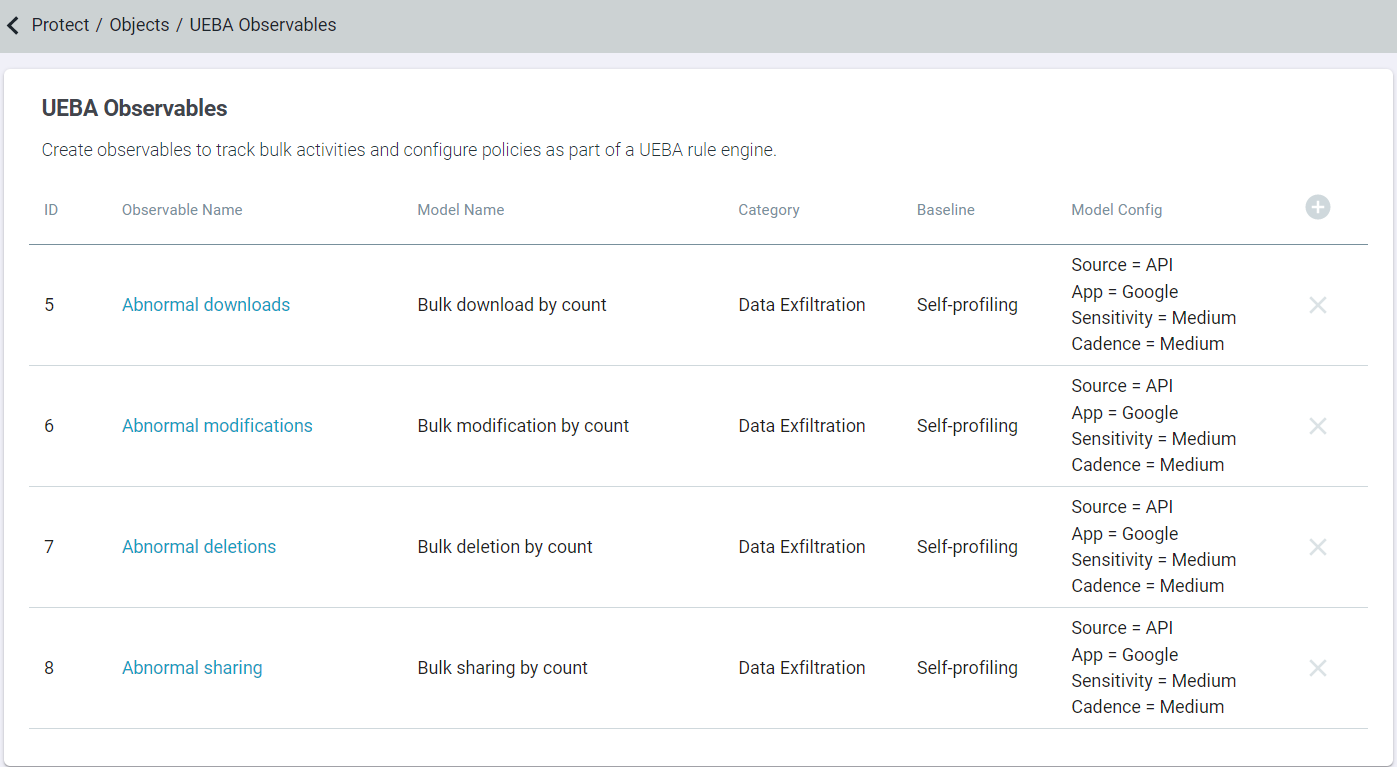The image size is (1397, 767).
Task: Click the Observable Name column header
Action: [x=182, y=210]
